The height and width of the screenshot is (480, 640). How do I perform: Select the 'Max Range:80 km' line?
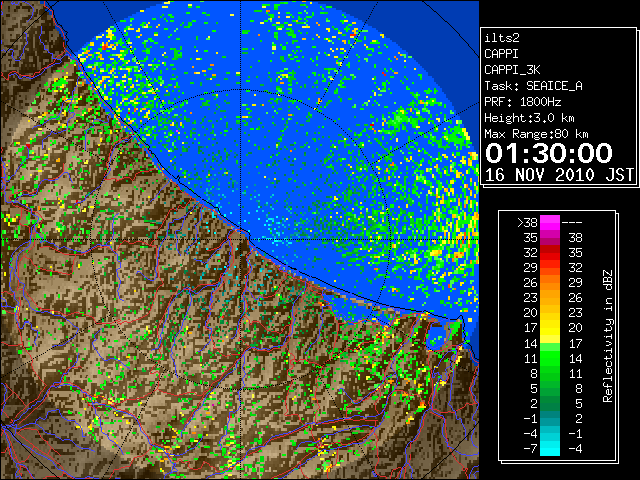[536, 134]
